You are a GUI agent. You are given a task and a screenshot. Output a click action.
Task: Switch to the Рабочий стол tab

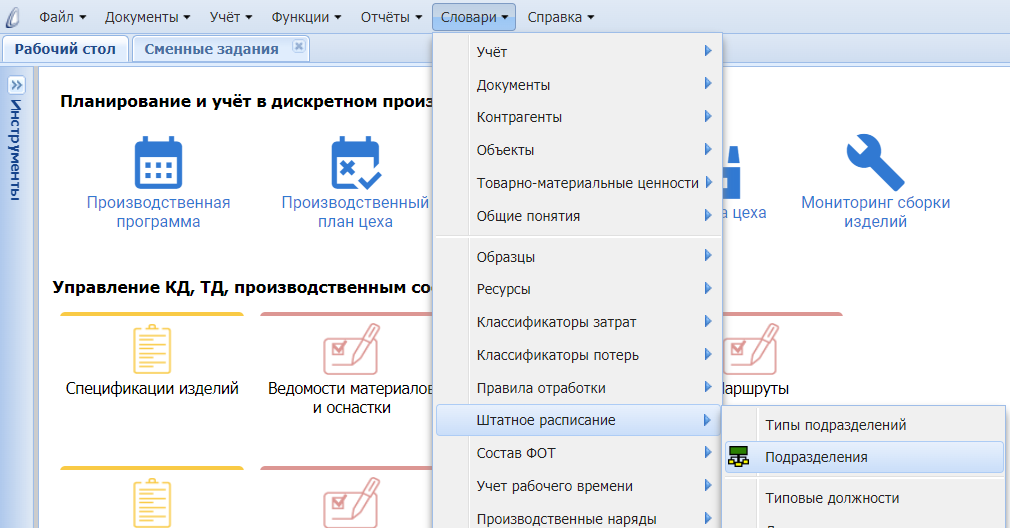point(65,49)
